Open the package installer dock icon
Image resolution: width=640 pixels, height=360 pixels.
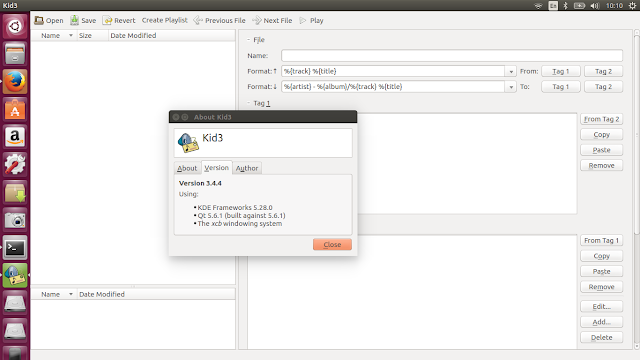tap(15, 193)
